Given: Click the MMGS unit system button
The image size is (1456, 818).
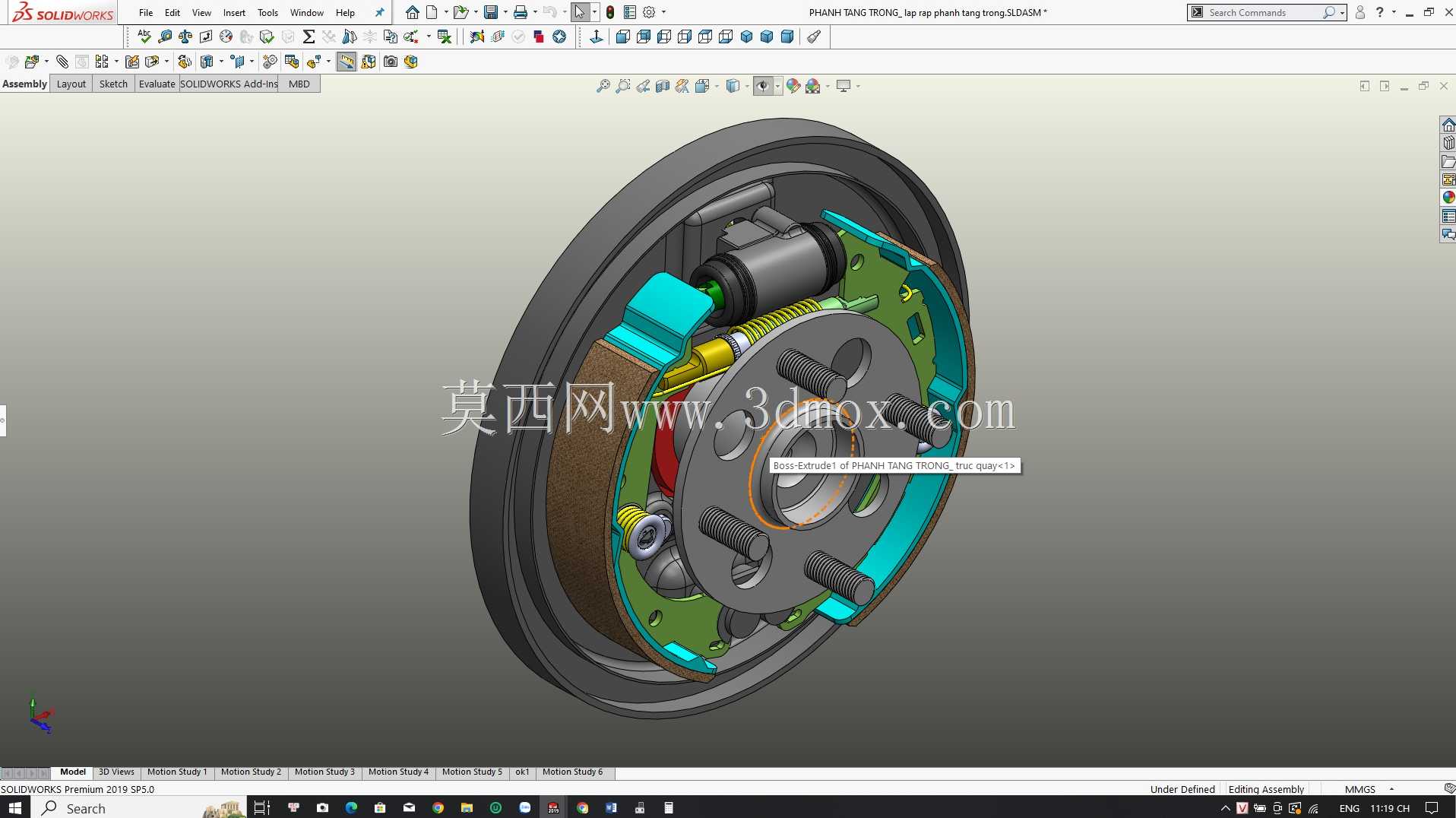Looking at the screenshot, I should [x=1359, y=789].
